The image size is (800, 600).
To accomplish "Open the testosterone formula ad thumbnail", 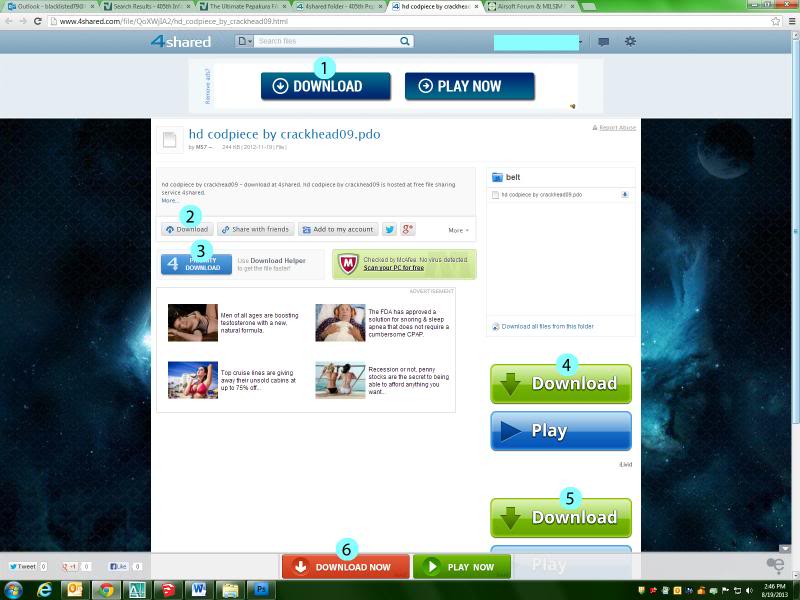I will pyautogui.click(x=193, y=322).
